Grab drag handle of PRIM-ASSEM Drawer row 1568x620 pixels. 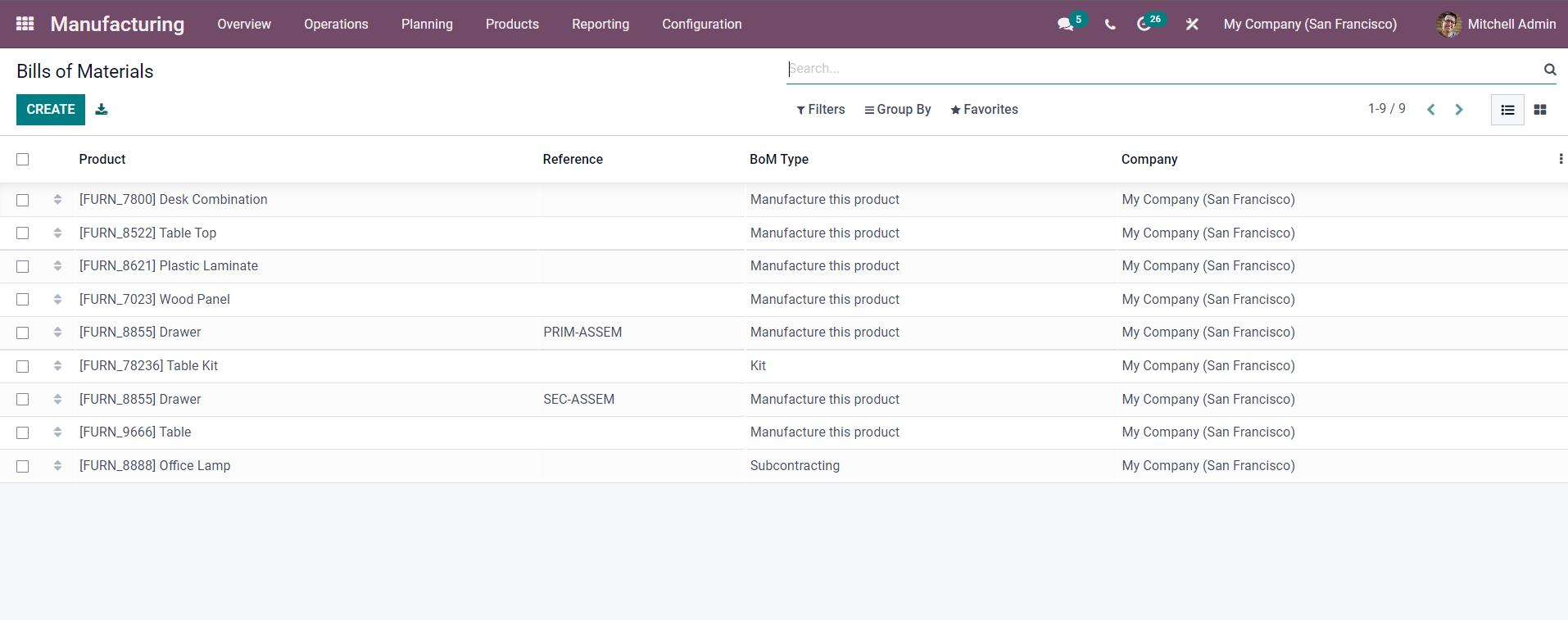[57, 332]
